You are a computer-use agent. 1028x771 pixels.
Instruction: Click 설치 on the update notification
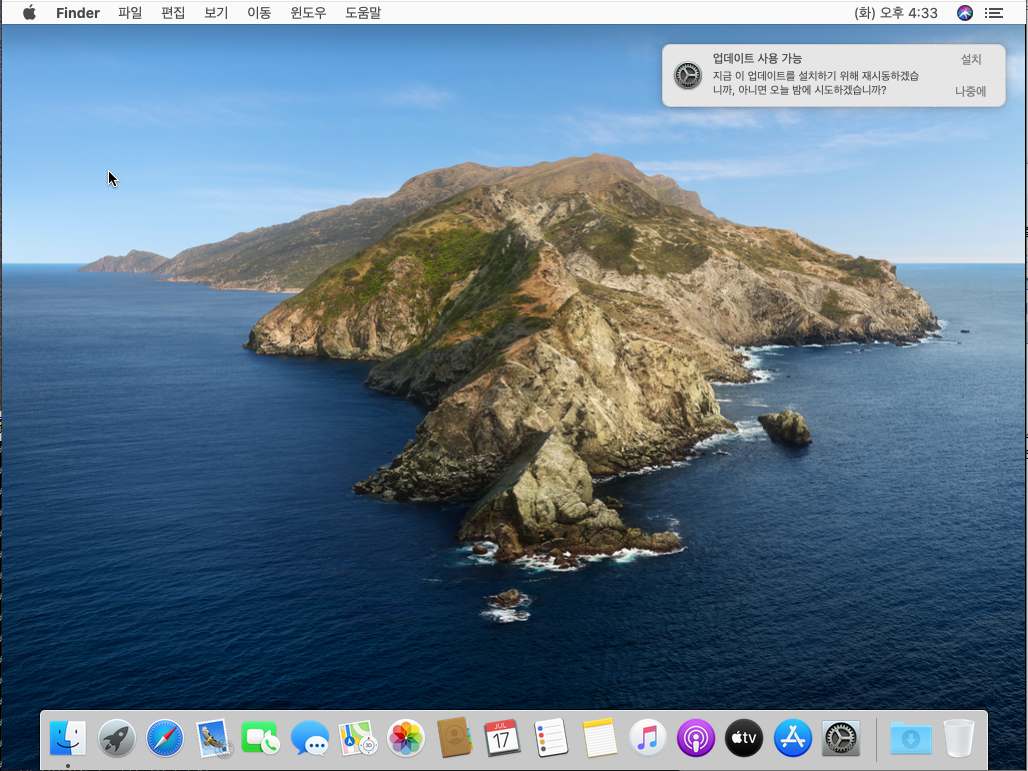pyautogui.click(x=970, y=59)
